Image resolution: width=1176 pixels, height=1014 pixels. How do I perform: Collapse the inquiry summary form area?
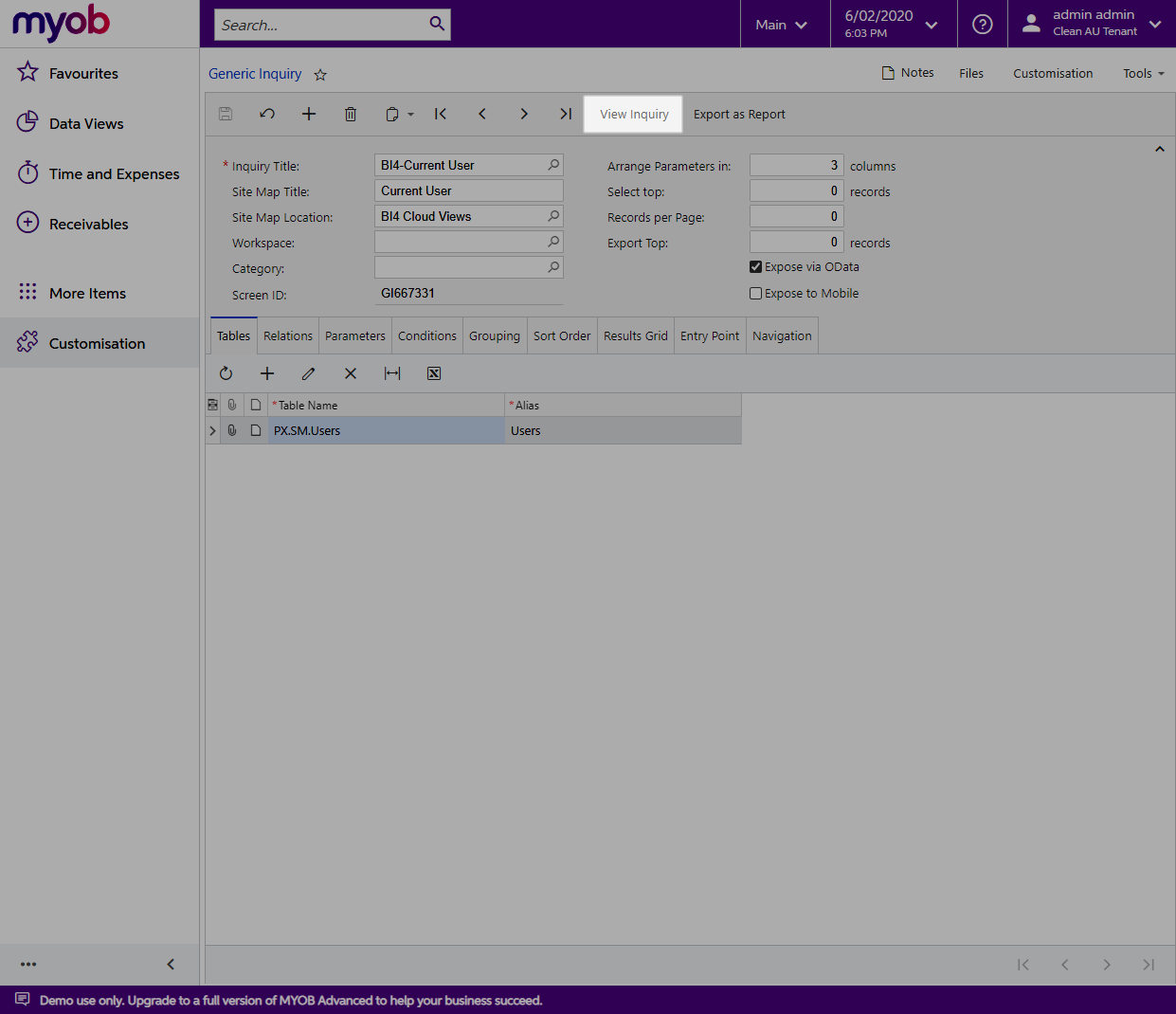1160,150
